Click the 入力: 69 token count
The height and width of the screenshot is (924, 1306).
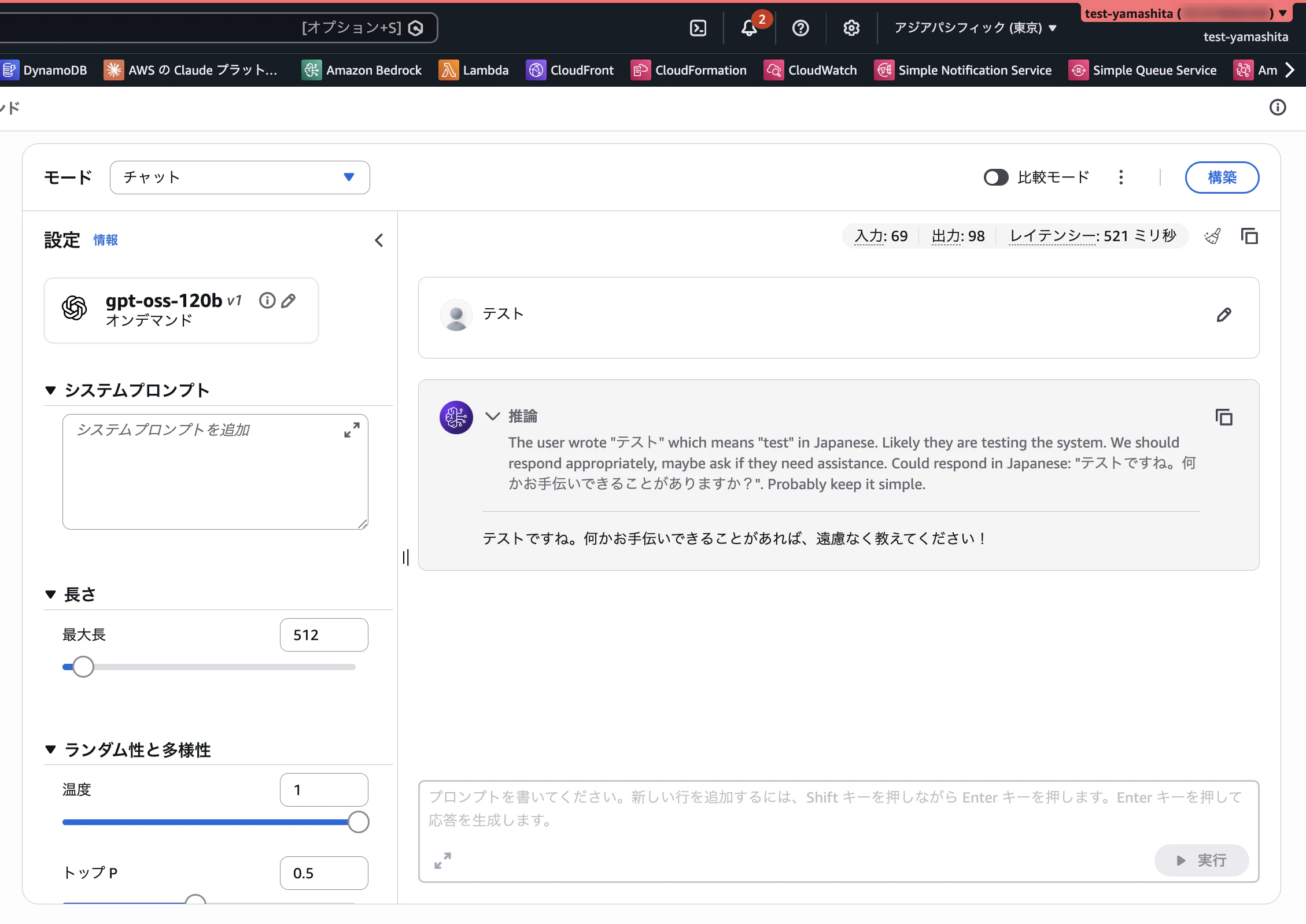[x=881, y=236]
